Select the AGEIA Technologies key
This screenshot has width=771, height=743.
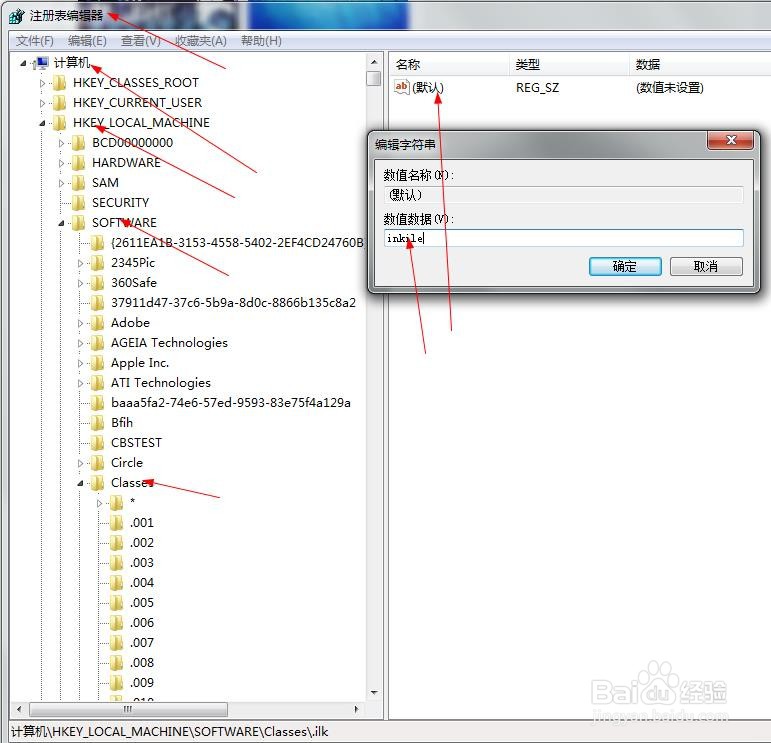pos(169,343)
